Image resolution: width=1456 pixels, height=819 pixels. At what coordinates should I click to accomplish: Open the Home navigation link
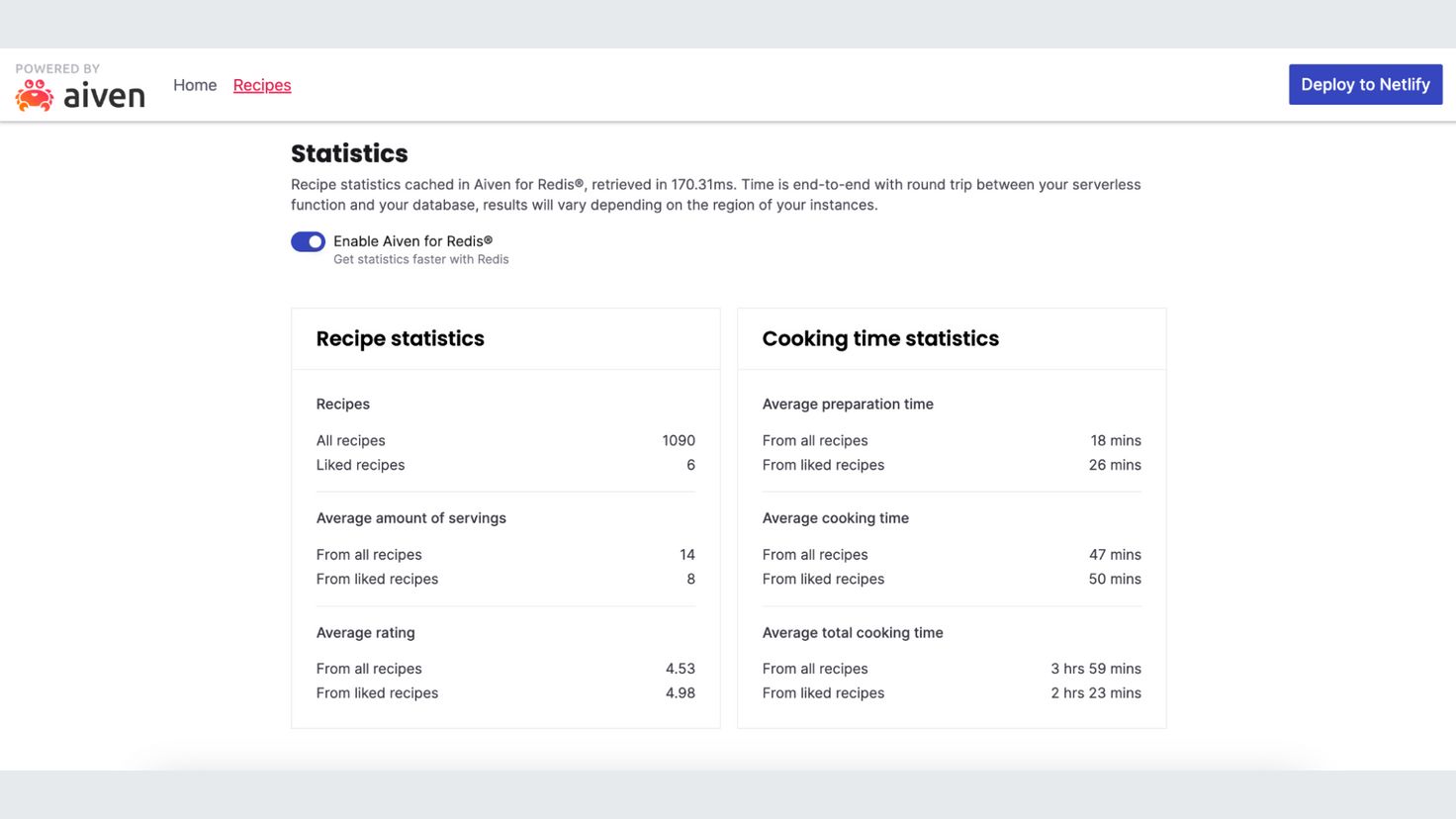pos(195,85)
